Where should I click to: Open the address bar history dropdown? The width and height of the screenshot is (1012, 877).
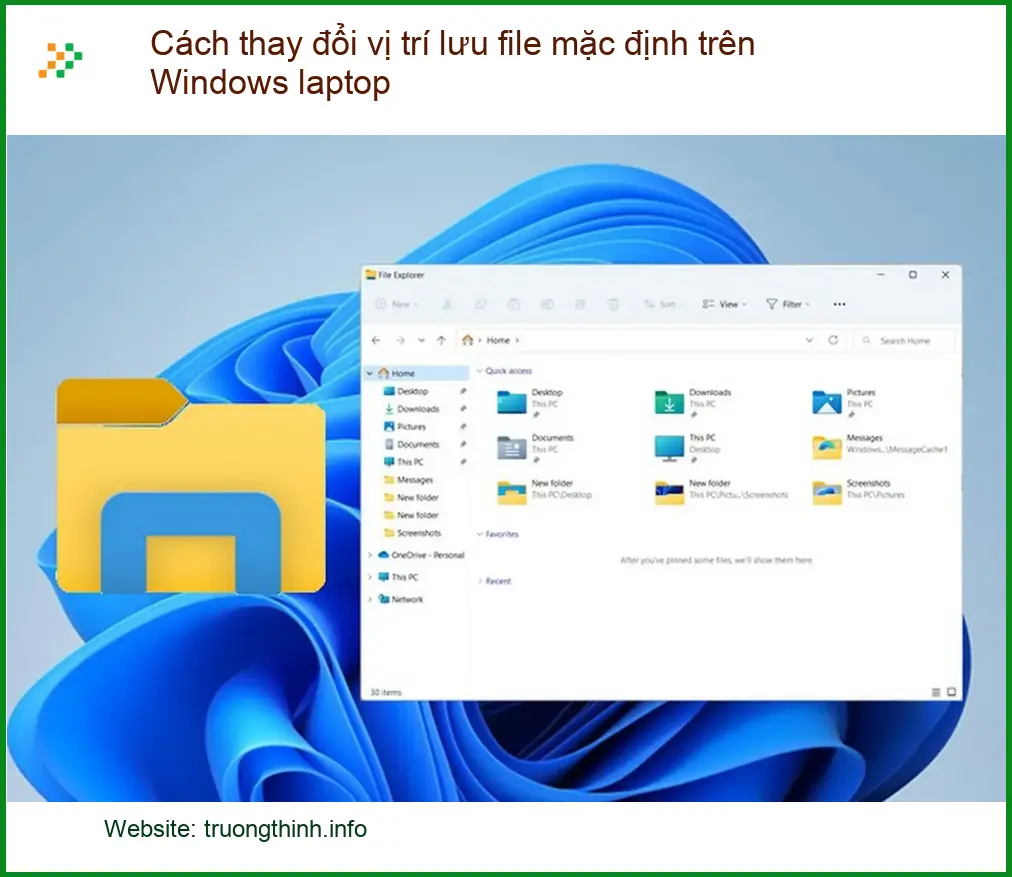point(809,340)
